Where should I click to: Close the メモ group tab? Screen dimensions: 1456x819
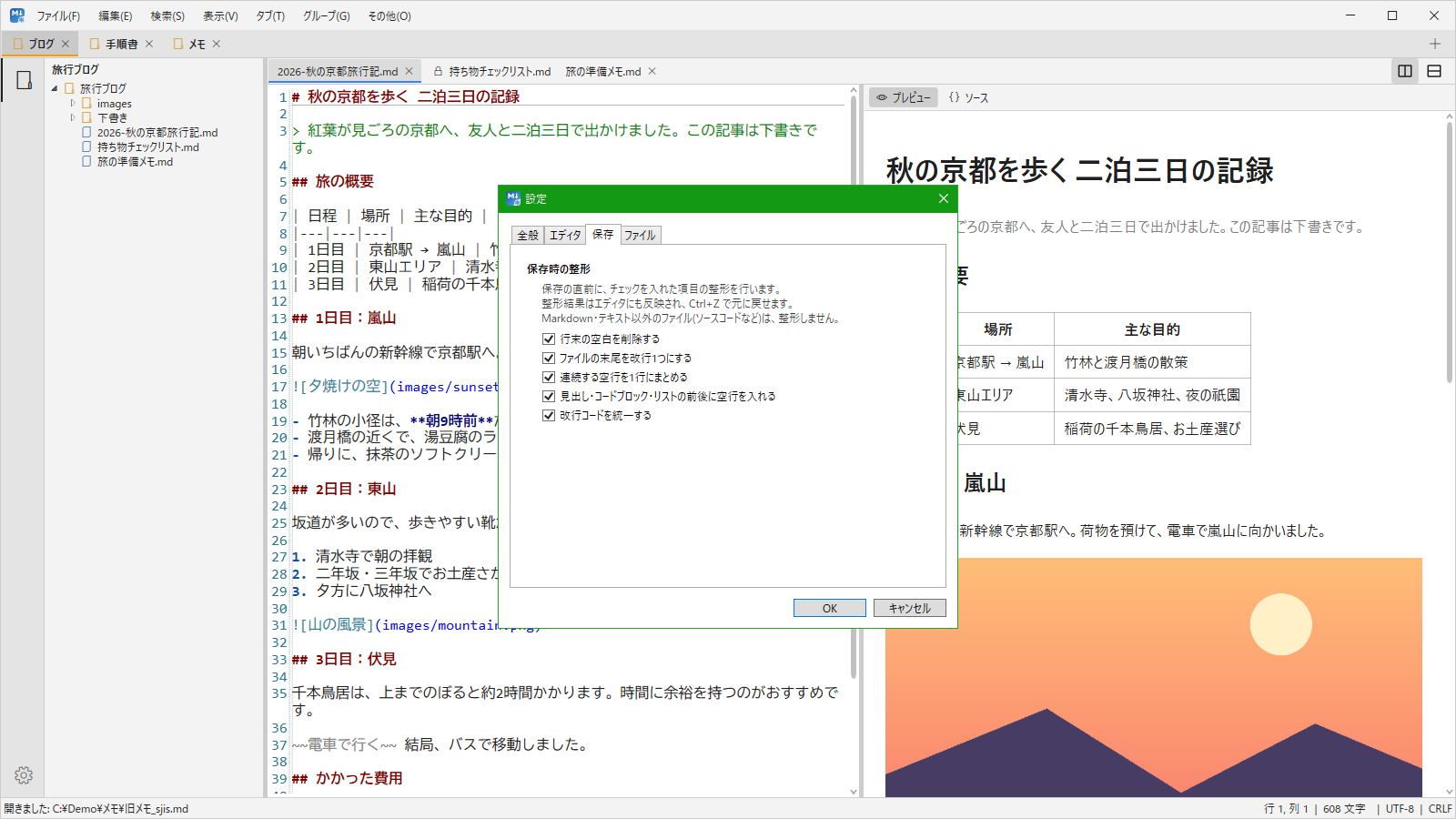(x=217, y=44)
